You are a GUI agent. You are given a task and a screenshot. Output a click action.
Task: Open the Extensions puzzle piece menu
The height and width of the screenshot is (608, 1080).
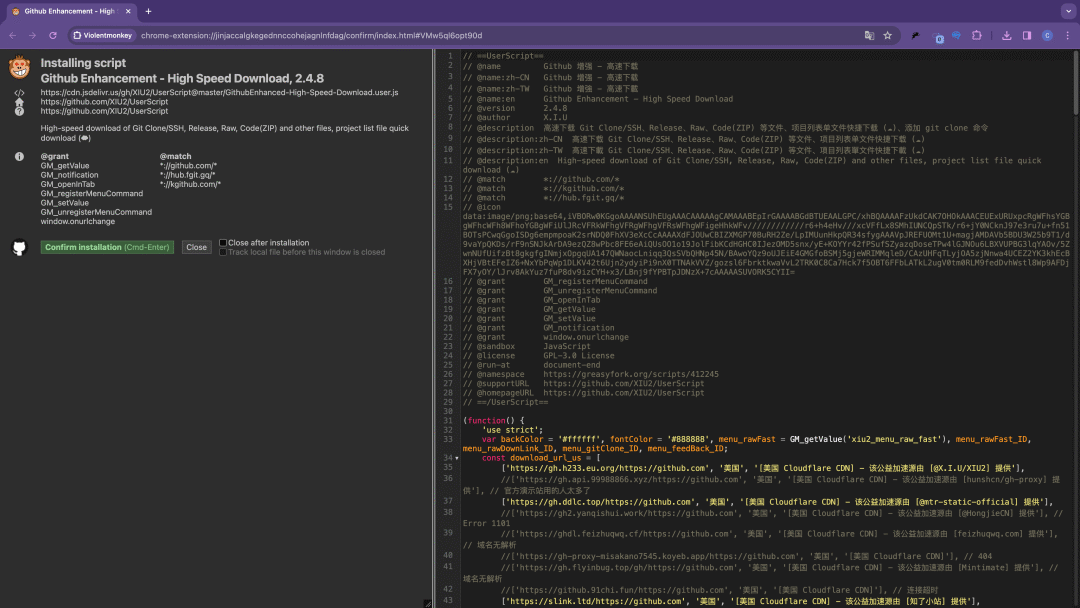click(977, 35)
